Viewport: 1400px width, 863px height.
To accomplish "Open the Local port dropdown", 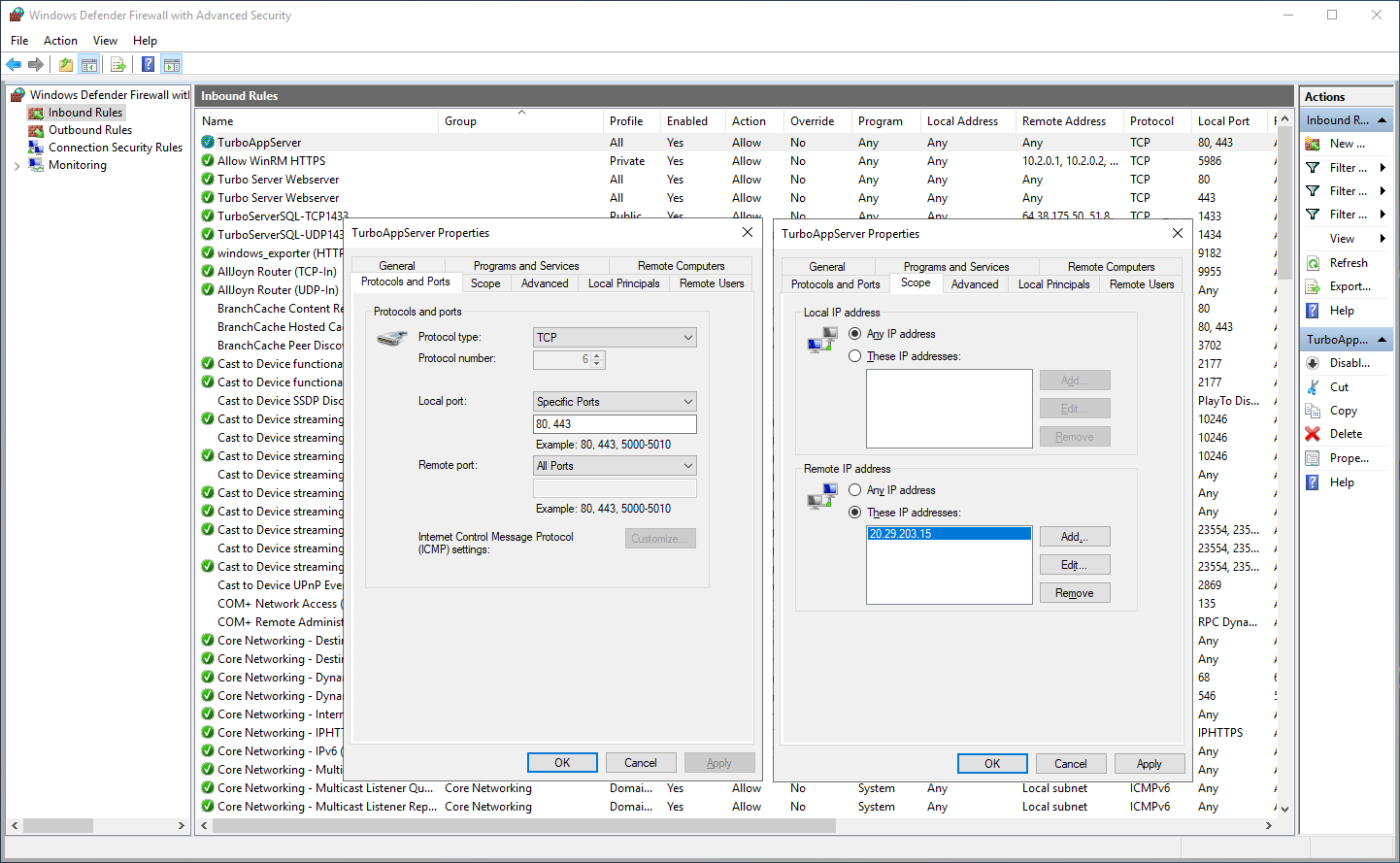I will tap(615, 402).
